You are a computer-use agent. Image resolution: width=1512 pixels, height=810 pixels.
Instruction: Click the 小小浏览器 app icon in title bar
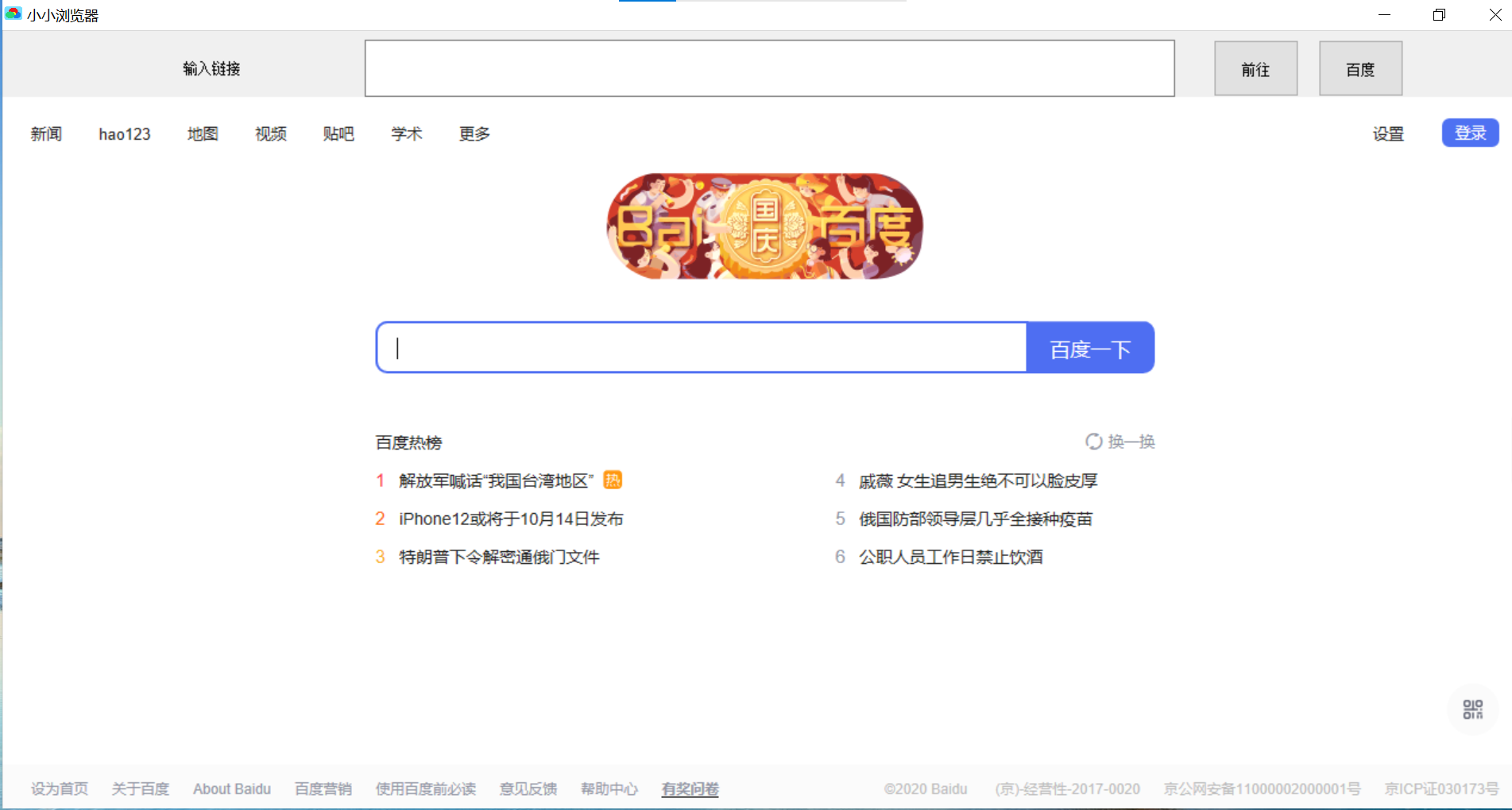click(x=14, y=14)
